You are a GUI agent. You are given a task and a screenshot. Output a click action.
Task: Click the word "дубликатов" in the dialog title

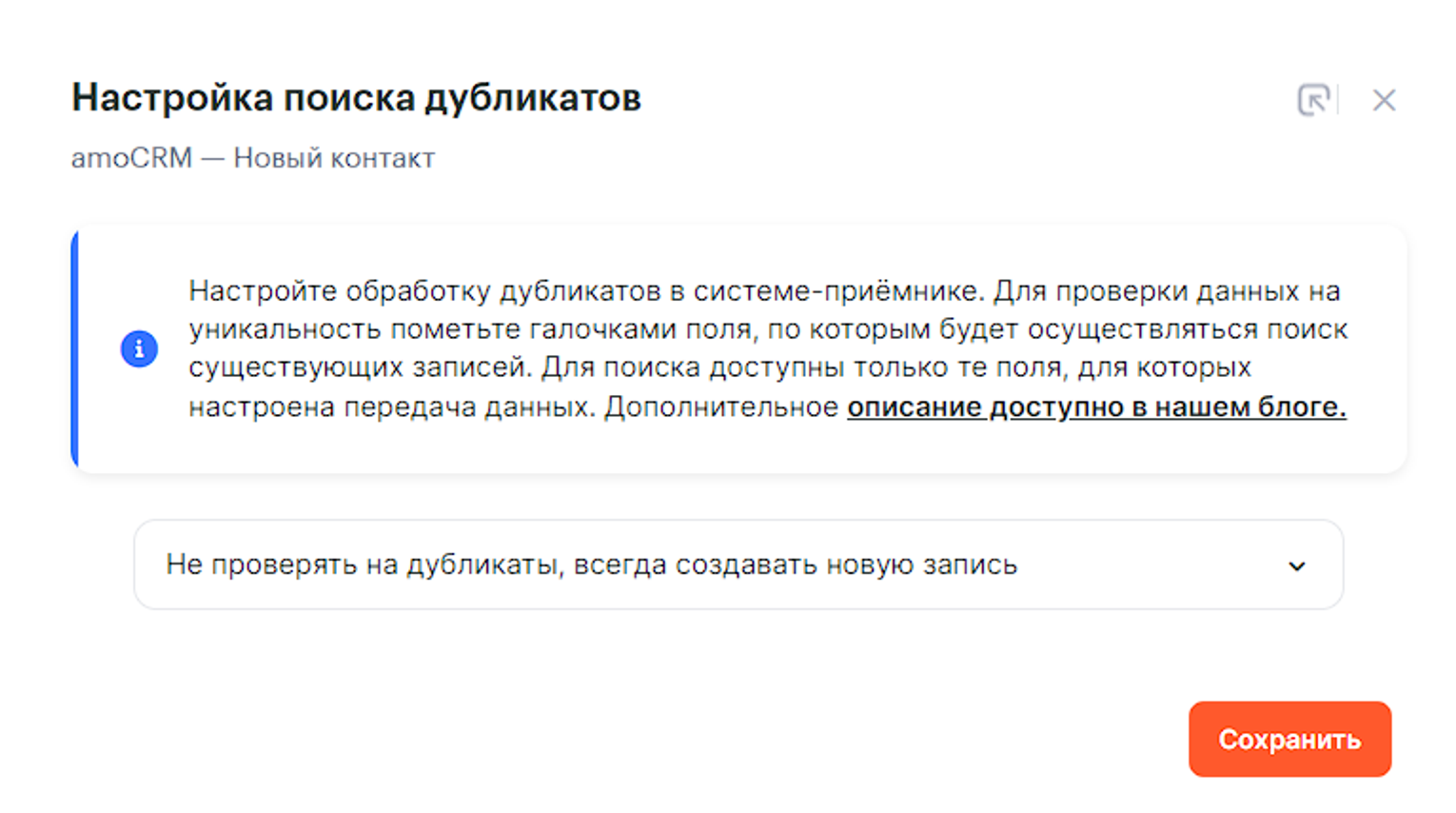pos(532,98)
